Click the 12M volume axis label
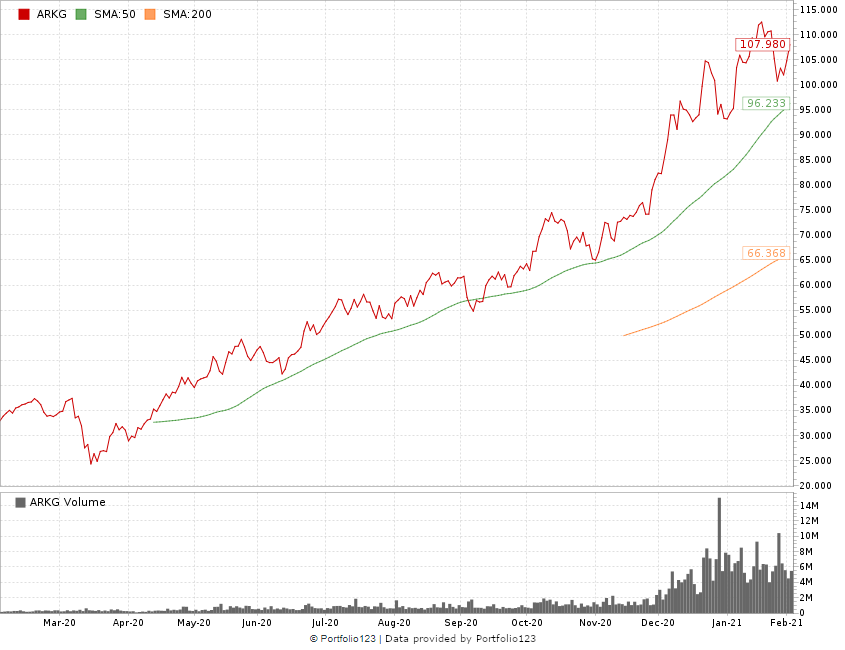 coord(809,521)
